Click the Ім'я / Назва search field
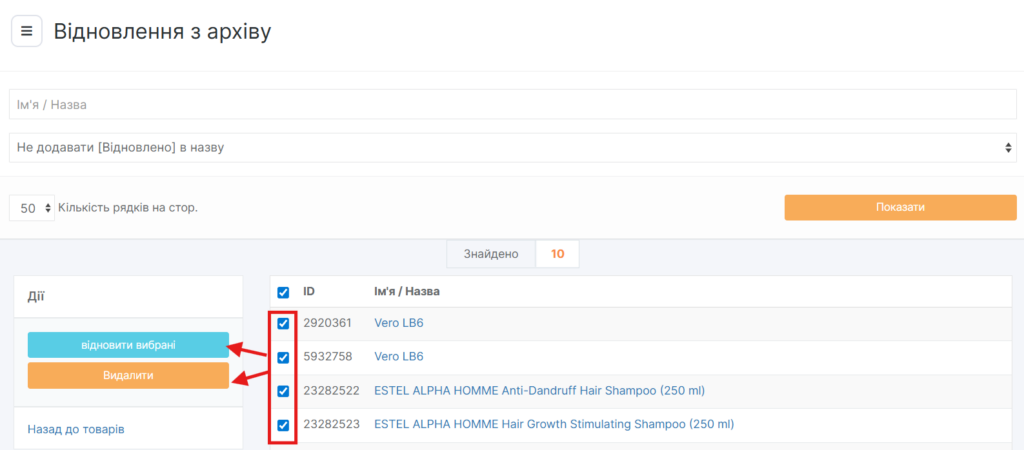This screenshot has width=1024, height=450. coord(512,105)
